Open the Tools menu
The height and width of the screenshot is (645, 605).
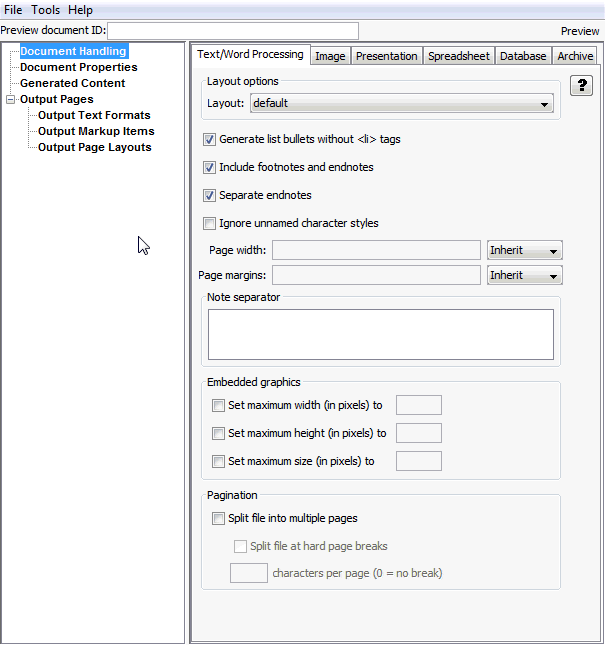click(x=45, y=10)
